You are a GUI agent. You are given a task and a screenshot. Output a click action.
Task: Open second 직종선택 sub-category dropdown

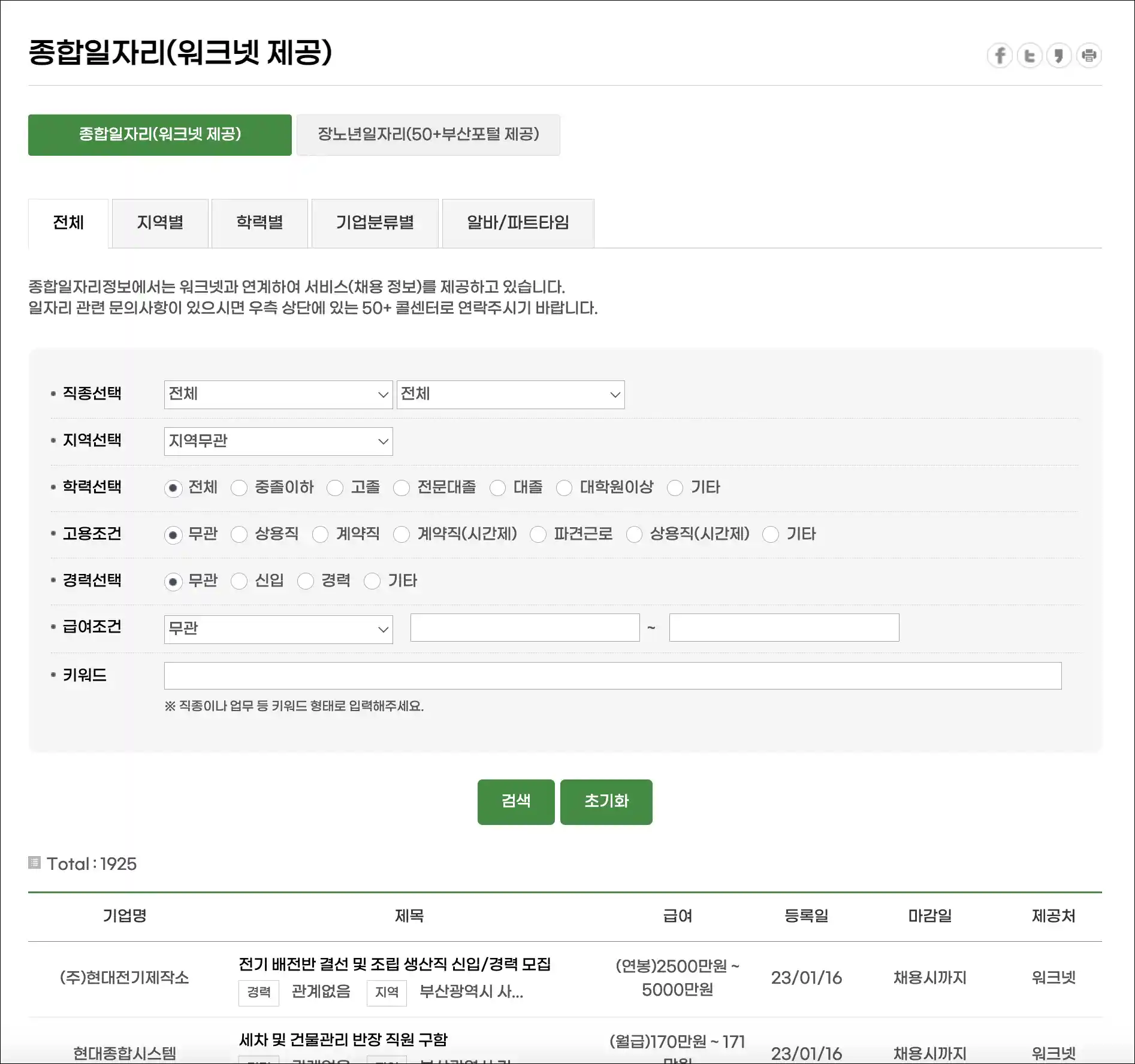coord(511,394)
